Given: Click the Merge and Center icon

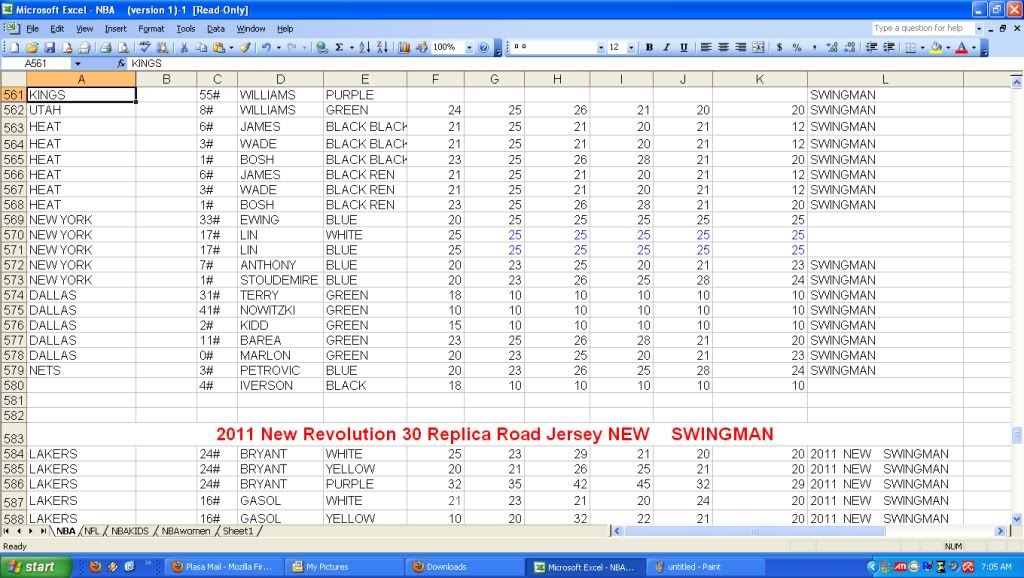Looking at the screenshot, I should pyautogui.click(x=758, y=48).
